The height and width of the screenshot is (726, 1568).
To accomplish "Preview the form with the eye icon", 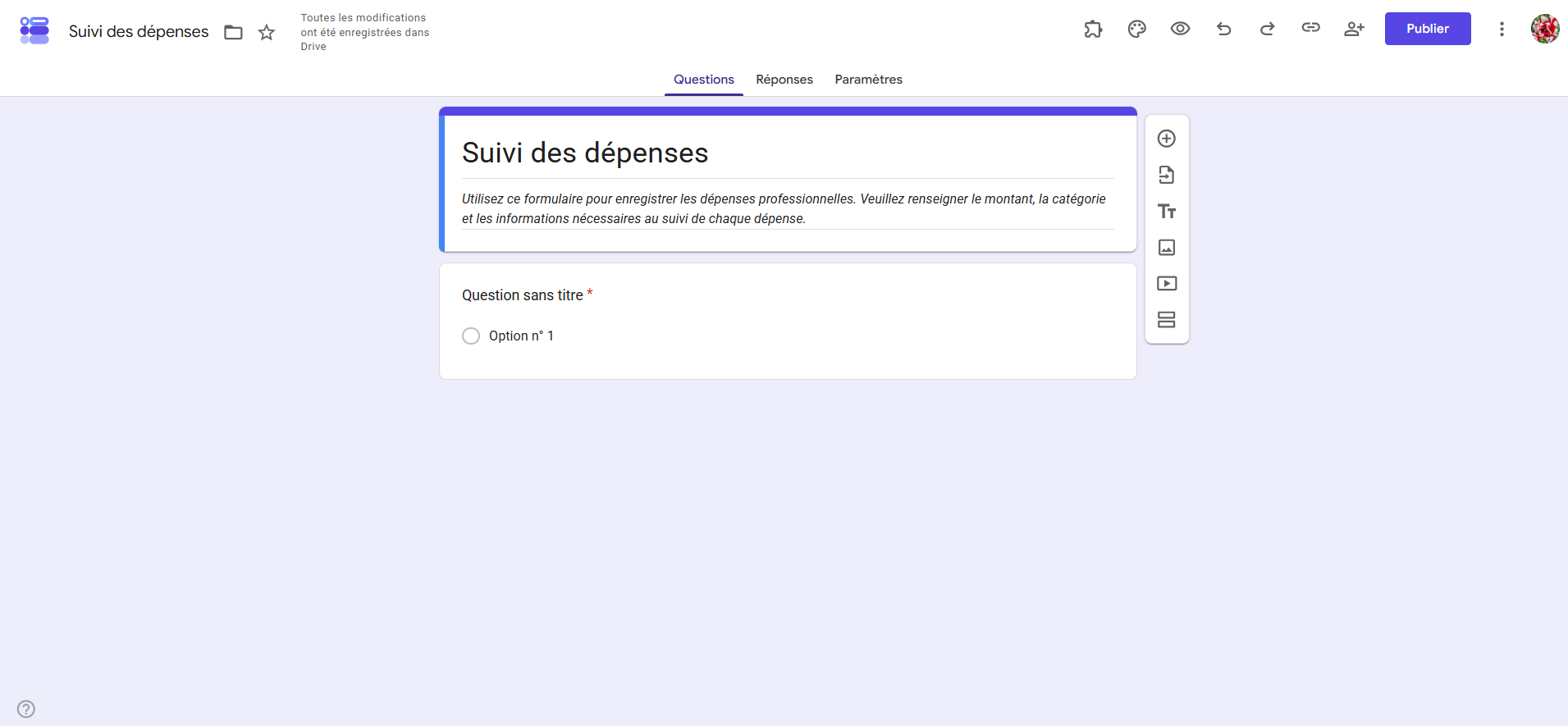I will tap(1180, 29).
